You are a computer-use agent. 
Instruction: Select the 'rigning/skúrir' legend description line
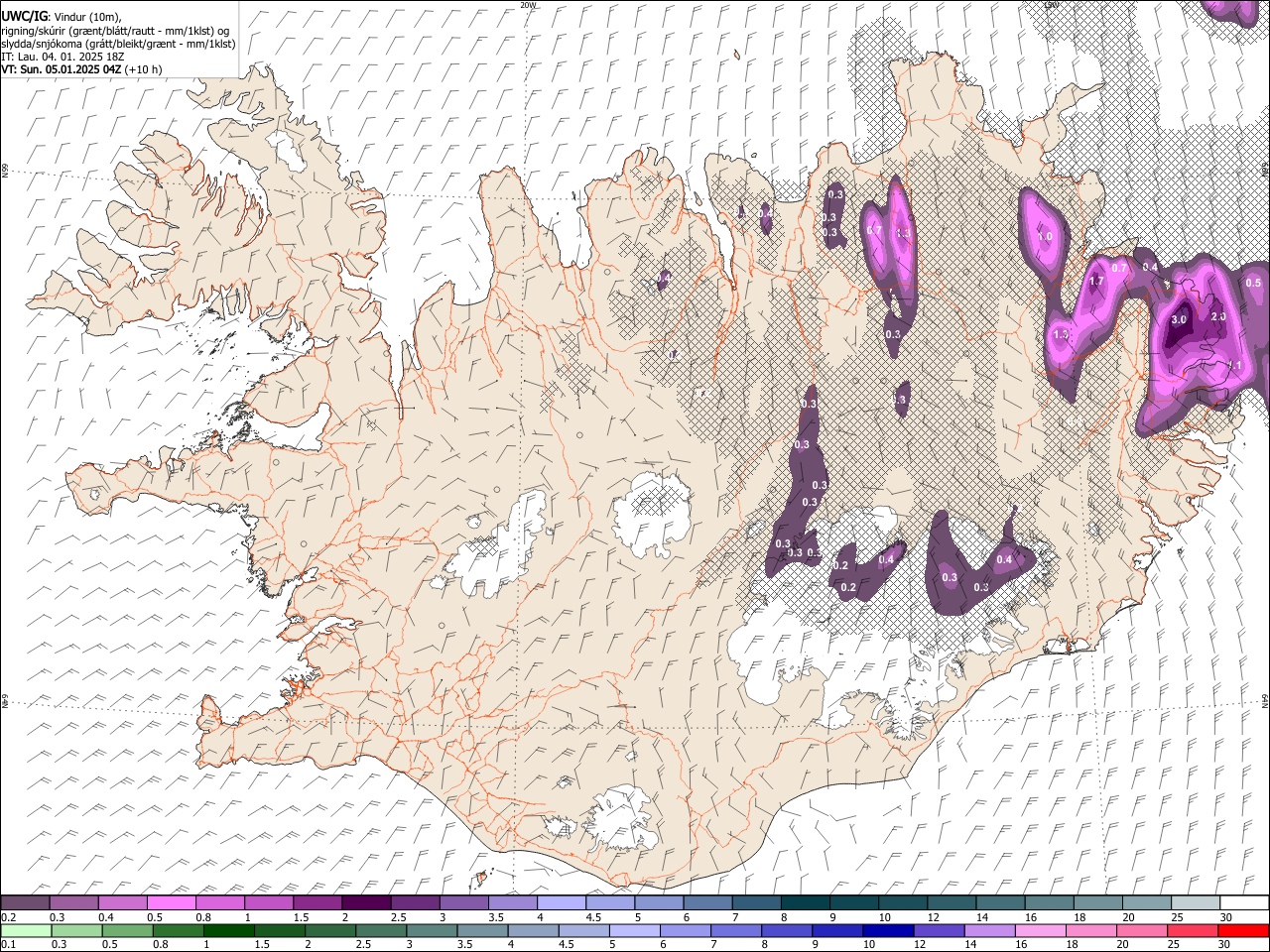coord(115,30)
